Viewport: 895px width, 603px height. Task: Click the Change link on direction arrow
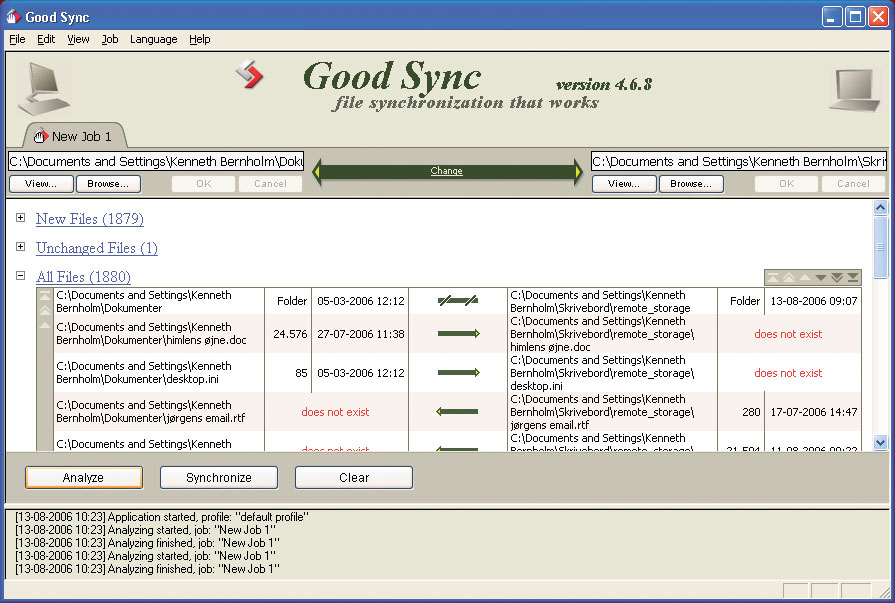tap(446, 171)
